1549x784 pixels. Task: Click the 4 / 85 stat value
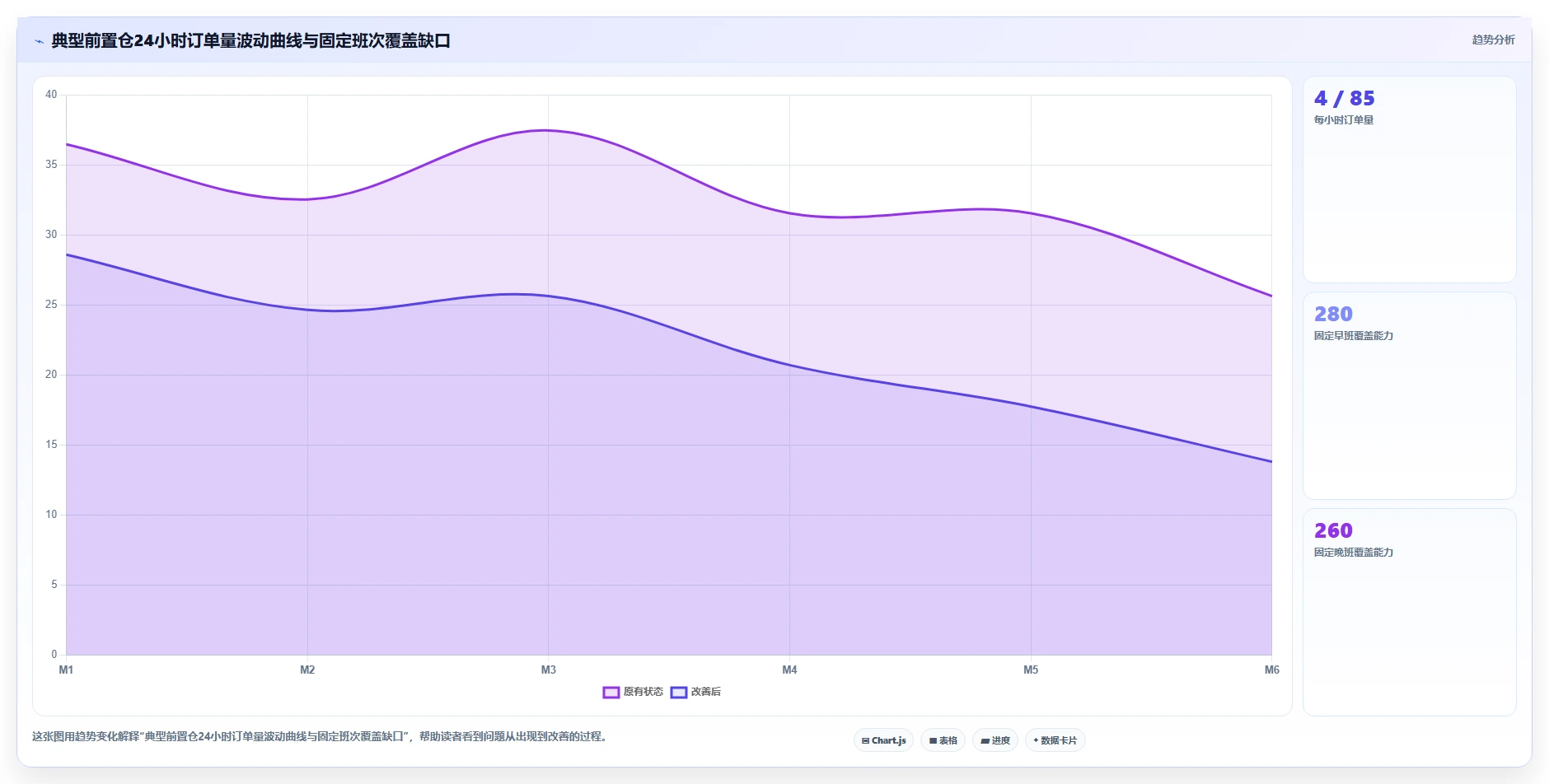click(1344, 98)
